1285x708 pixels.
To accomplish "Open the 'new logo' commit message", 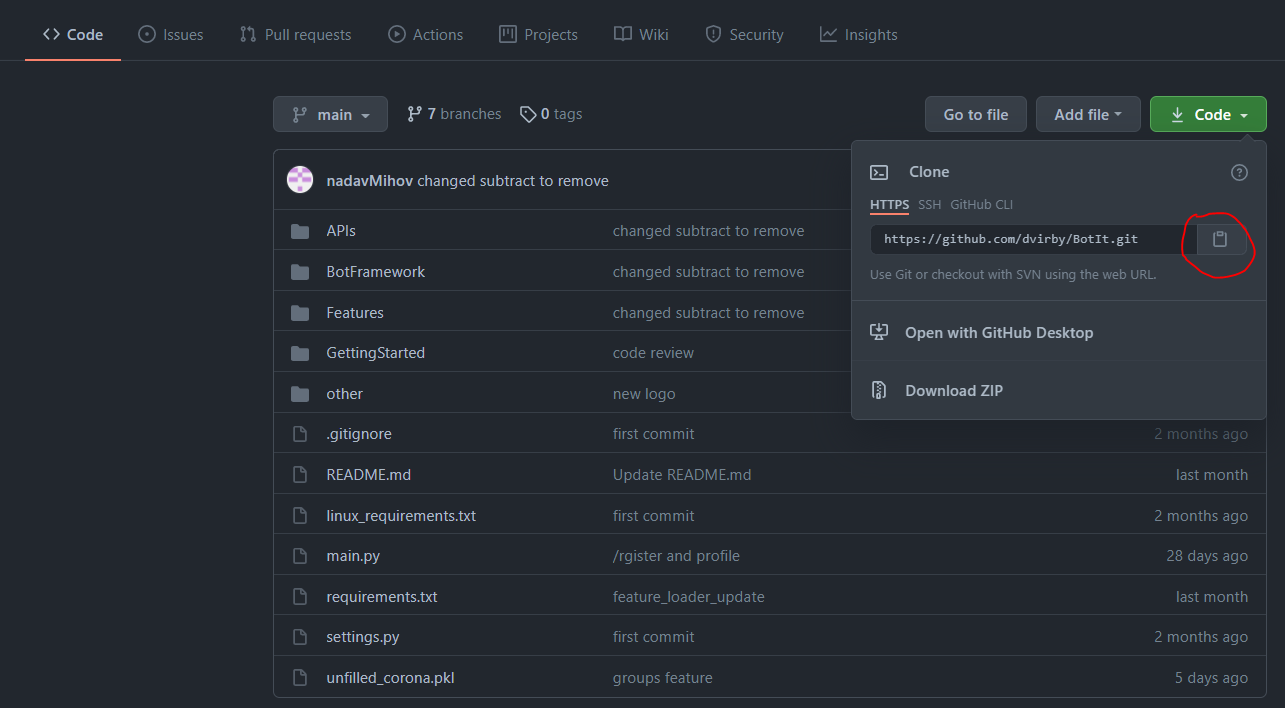I will pos(644,394).
